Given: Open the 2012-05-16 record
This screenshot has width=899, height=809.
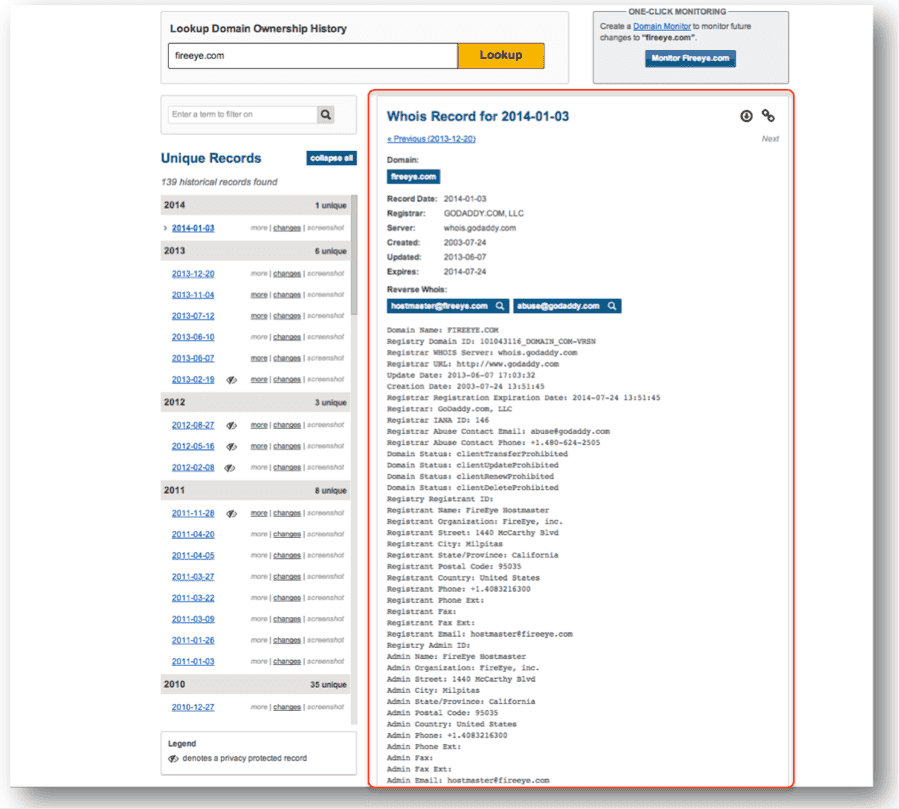Looking at the screenshot, I should (x=193, y=447).
